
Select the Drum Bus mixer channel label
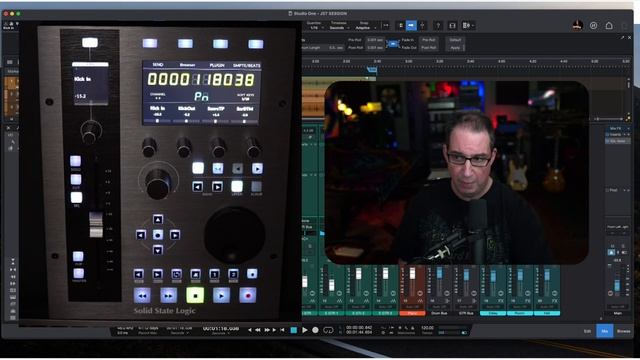[x=439, y=313]
